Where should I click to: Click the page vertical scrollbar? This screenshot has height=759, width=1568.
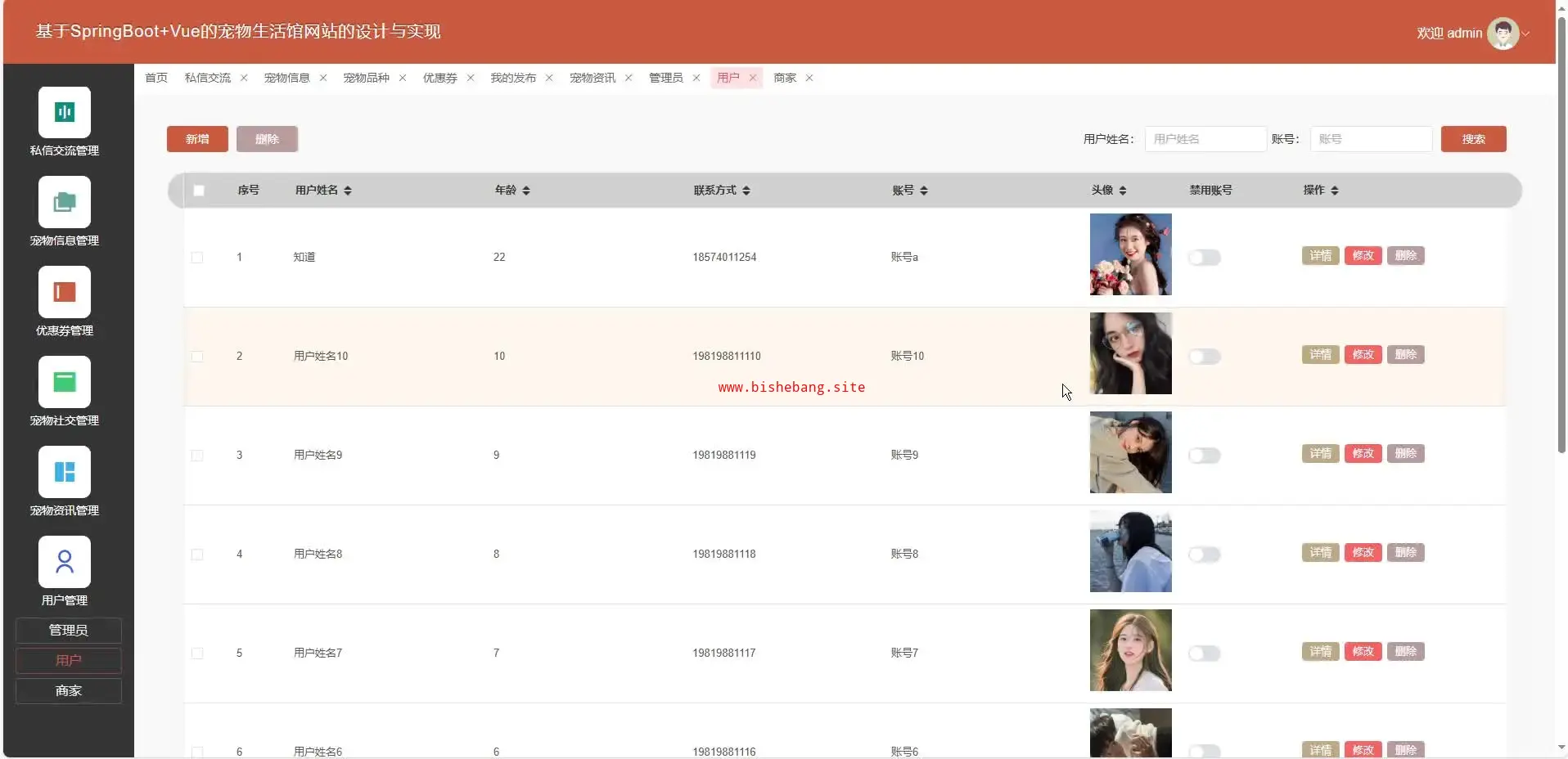coord(1561,234)
